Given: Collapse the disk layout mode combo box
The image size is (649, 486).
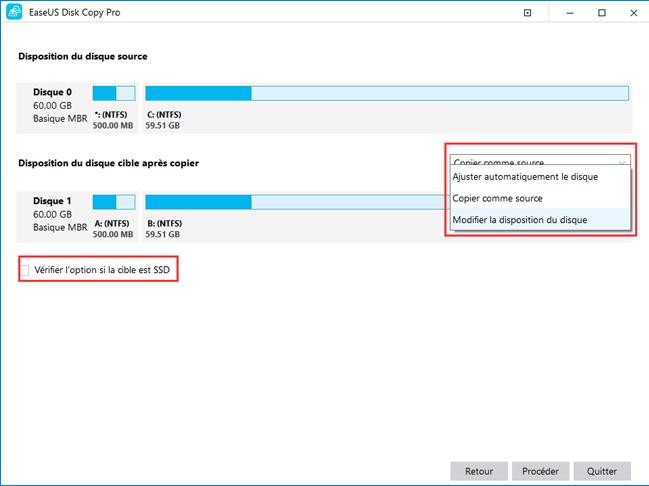Looking at the screenshot, I should [540, 160].
